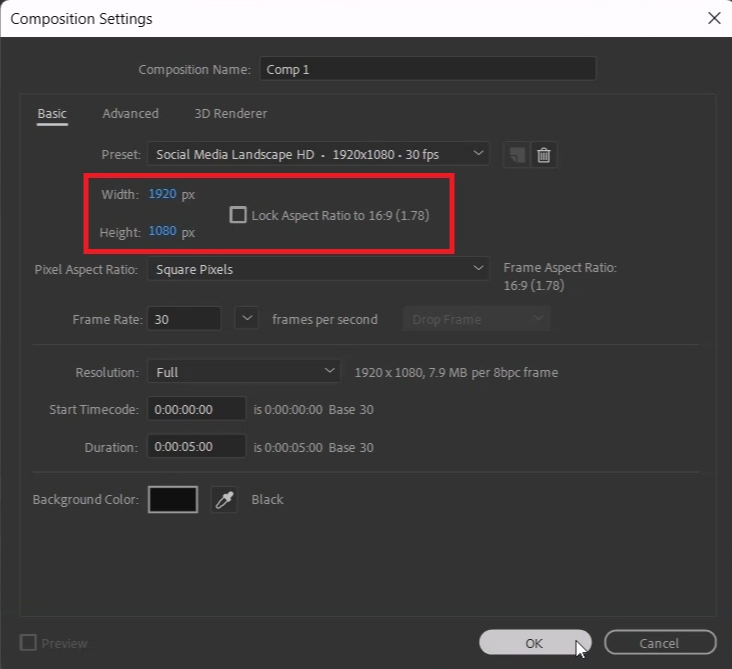This screenshot has width=732, height=669.
Task: Click the Duration field
Action: (x=197, y=447)
